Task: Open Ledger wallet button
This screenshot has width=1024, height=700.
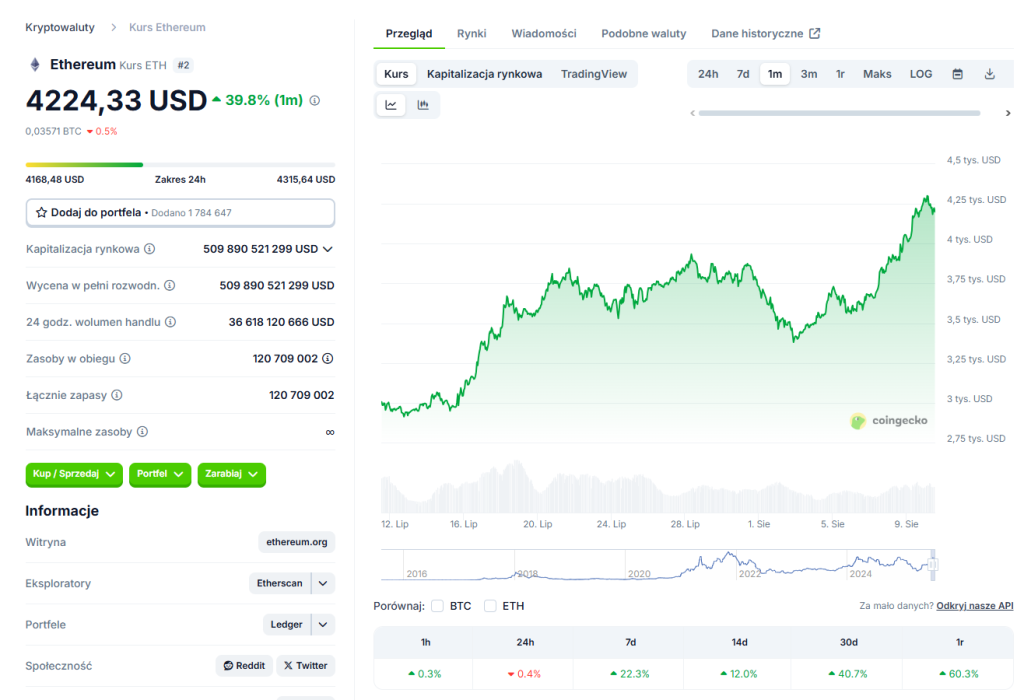Action: [x=287, y=624]
